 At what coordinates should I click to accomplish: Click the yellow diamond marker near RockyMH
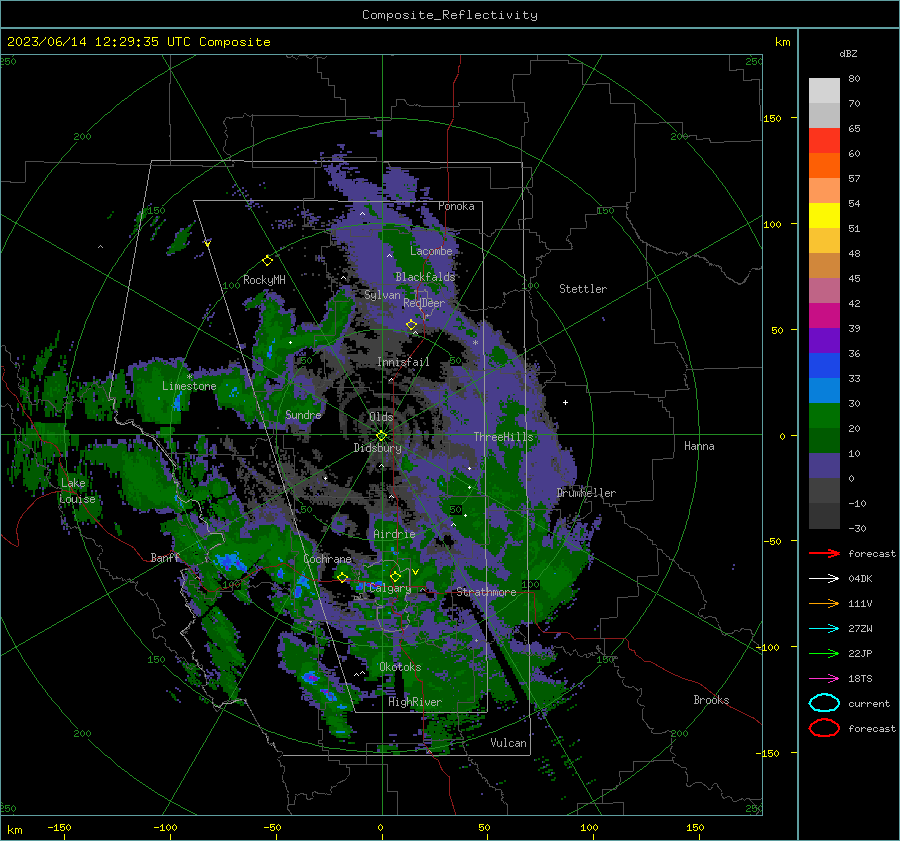point(267,261)
